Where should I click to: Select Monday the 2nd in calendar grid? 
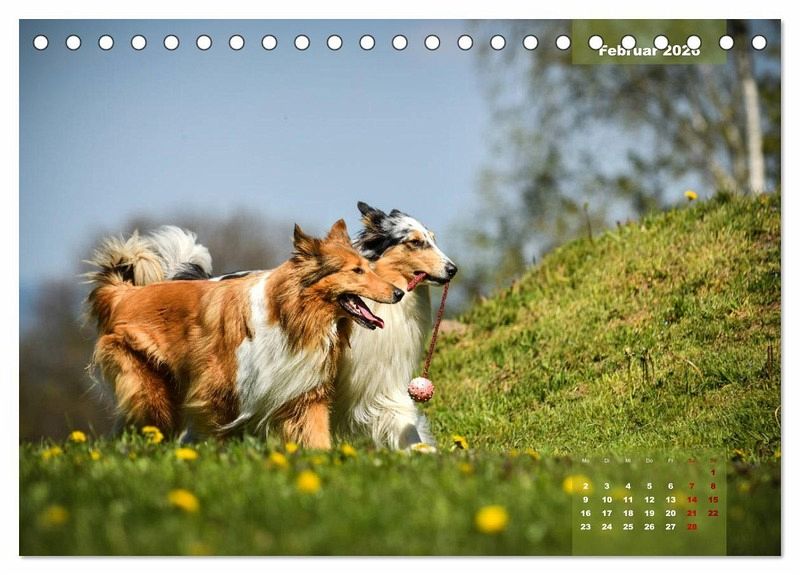(x=585, y=486)
